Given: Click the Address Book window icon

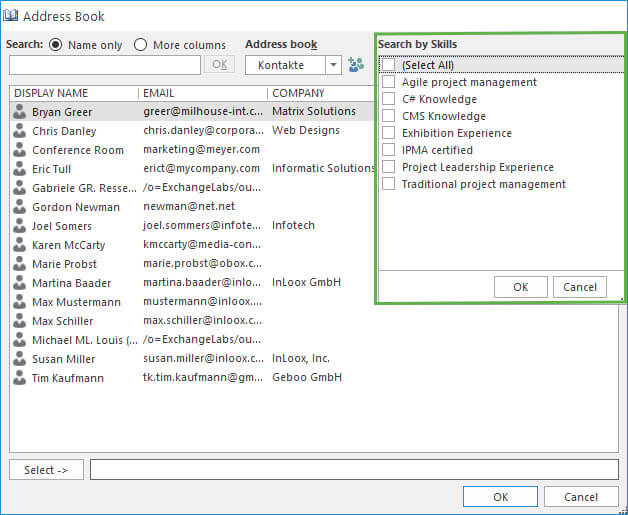Looking at the screenshot, I should click(x=10, y=16).
